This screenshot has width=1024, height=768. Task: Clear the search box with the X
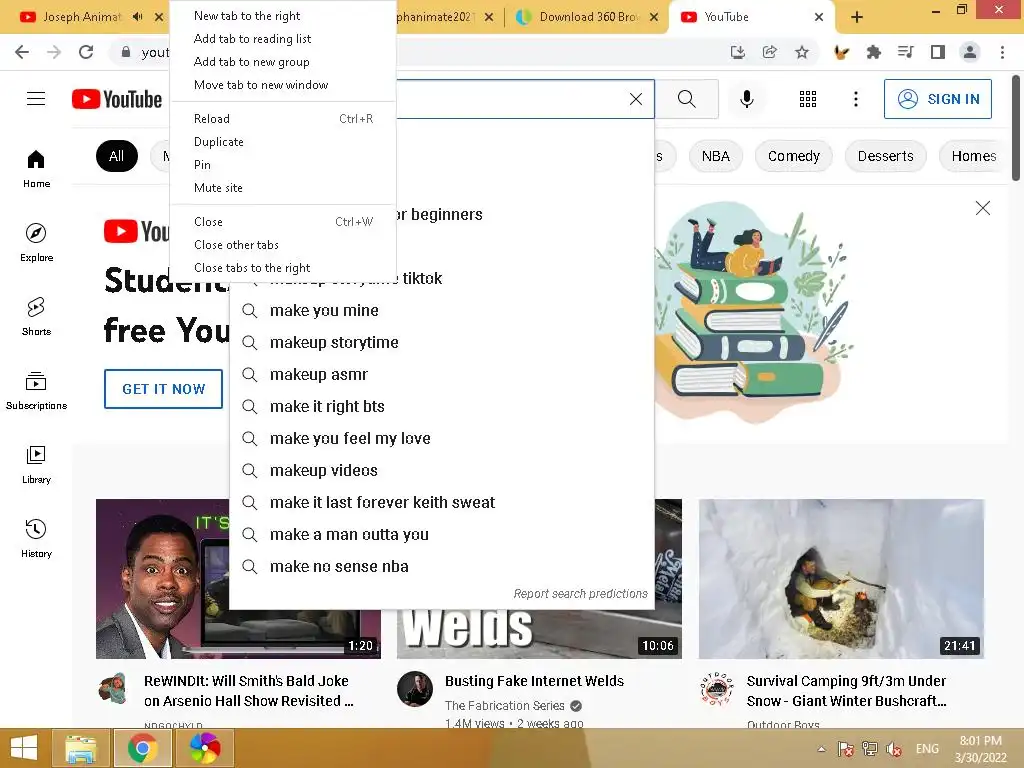click(x=635, y=99)
